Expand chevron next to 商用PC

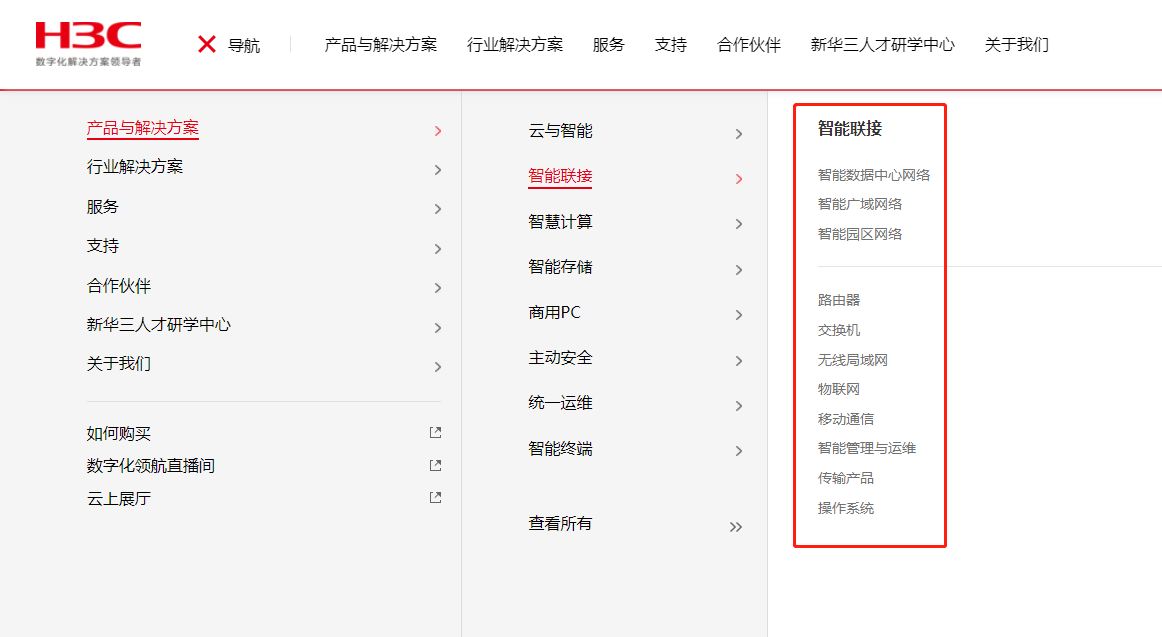coord(739,316)
